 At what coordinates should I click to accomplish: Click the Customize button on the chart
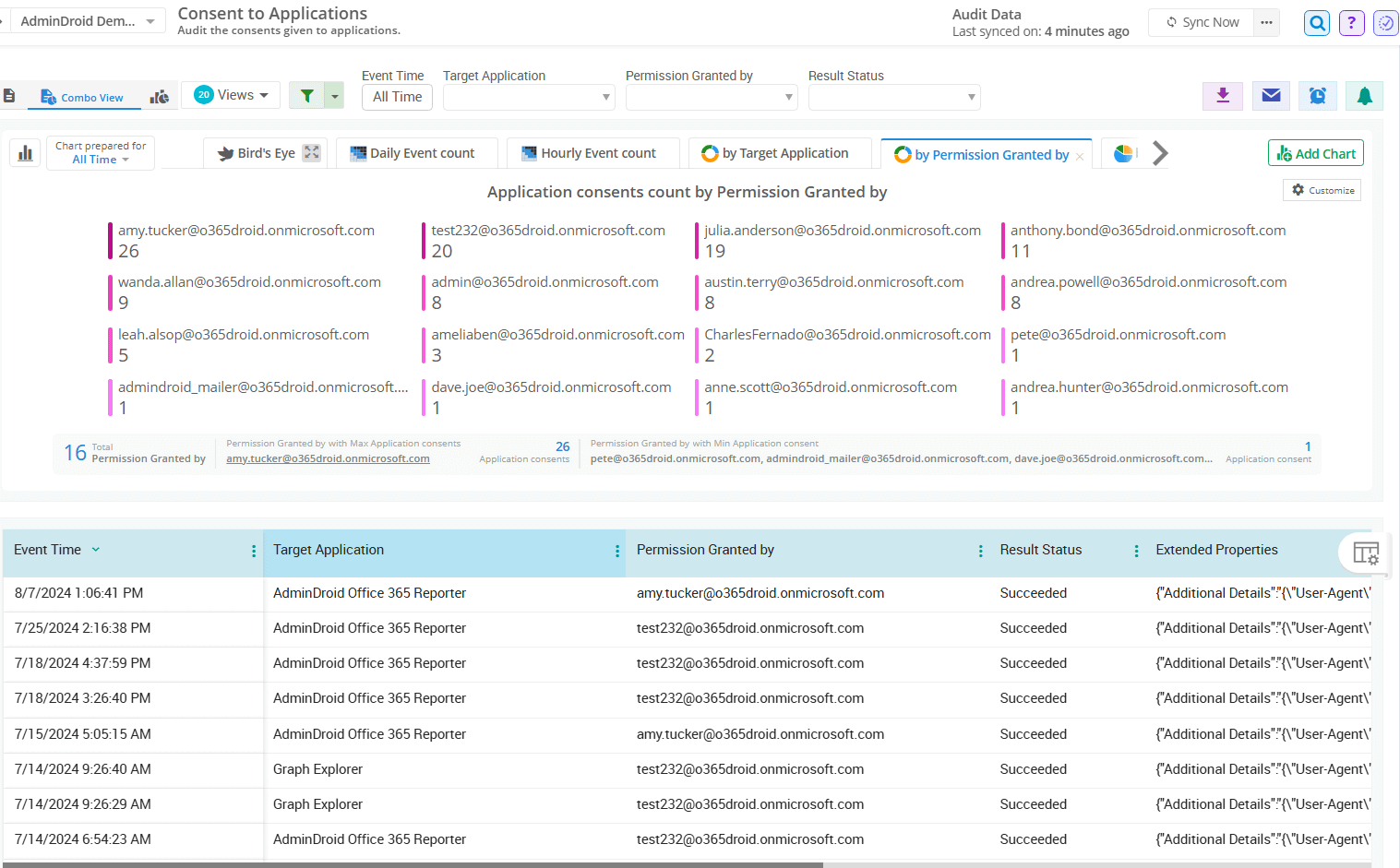tap(1322, 189)
